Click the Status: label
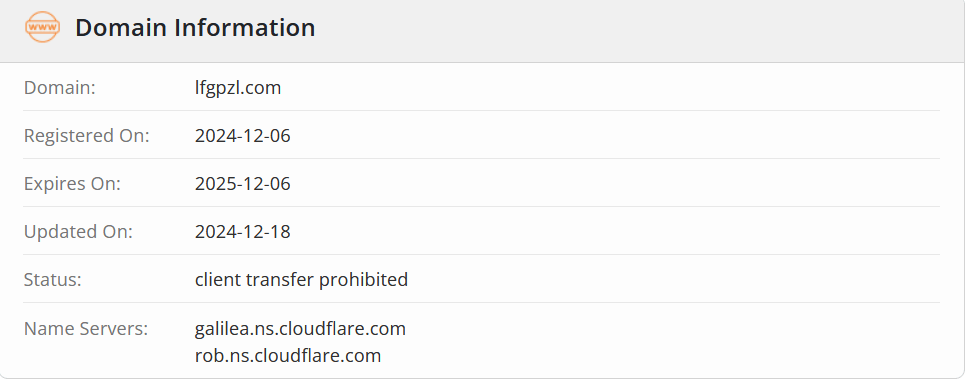Viewport: 967px width, 379px height. pos(52,280)
